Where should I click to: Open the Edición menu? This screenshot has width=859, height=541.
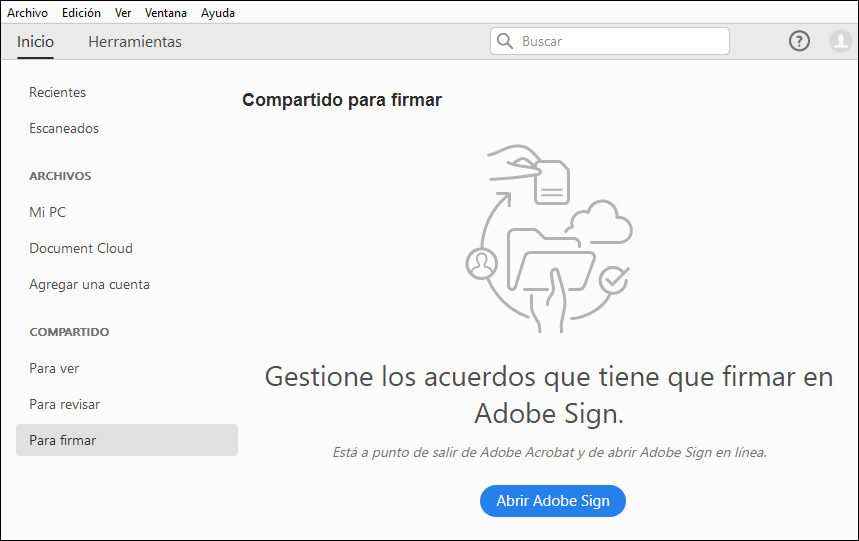click(81, 13)
